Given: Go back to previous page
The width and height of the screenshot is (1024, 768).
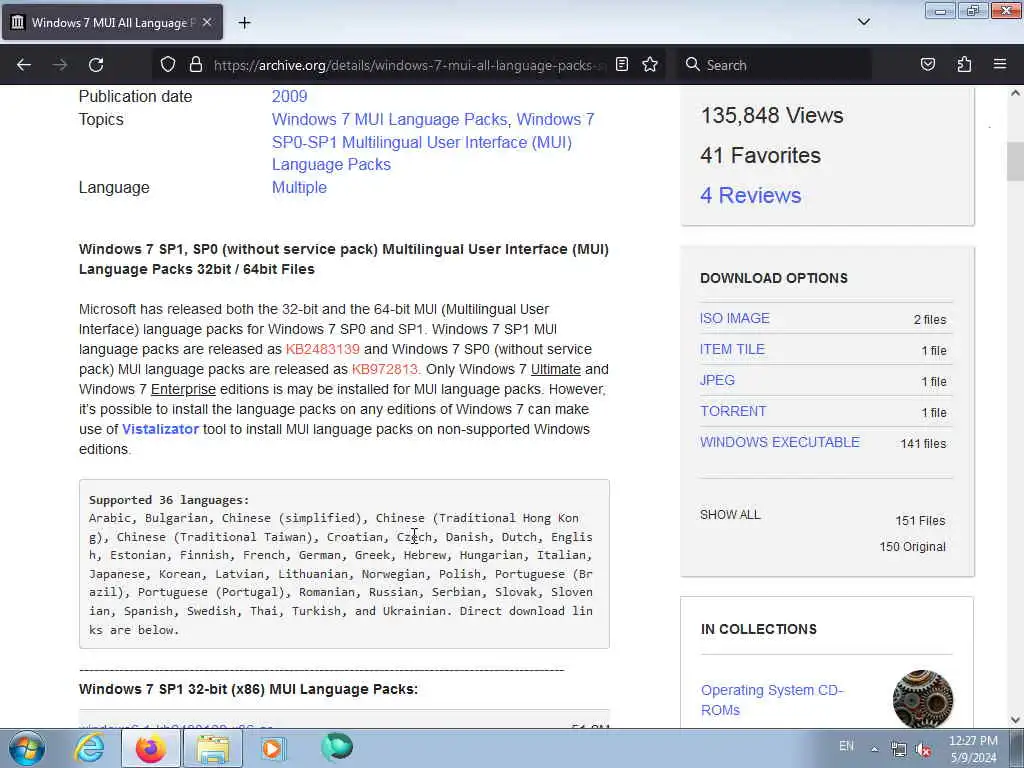Looking at the screenshot, I should point(24,65).
